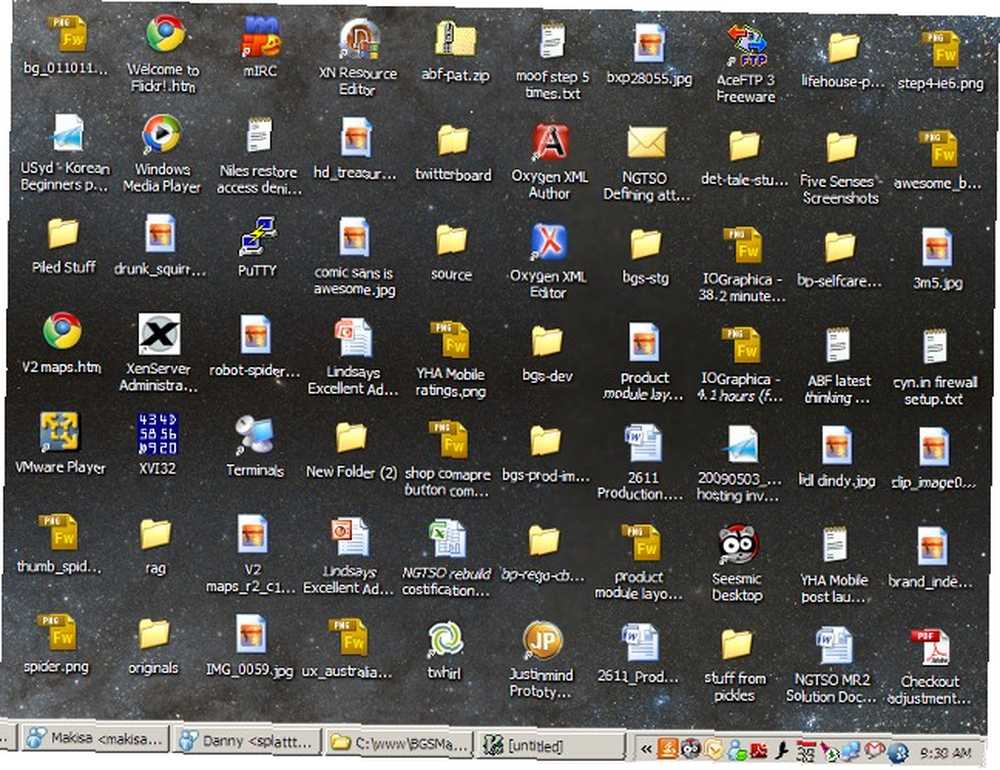Select the Checkout adjustment PDF file
Viewport: 1000px width, 770px height.
click(929, 648)
